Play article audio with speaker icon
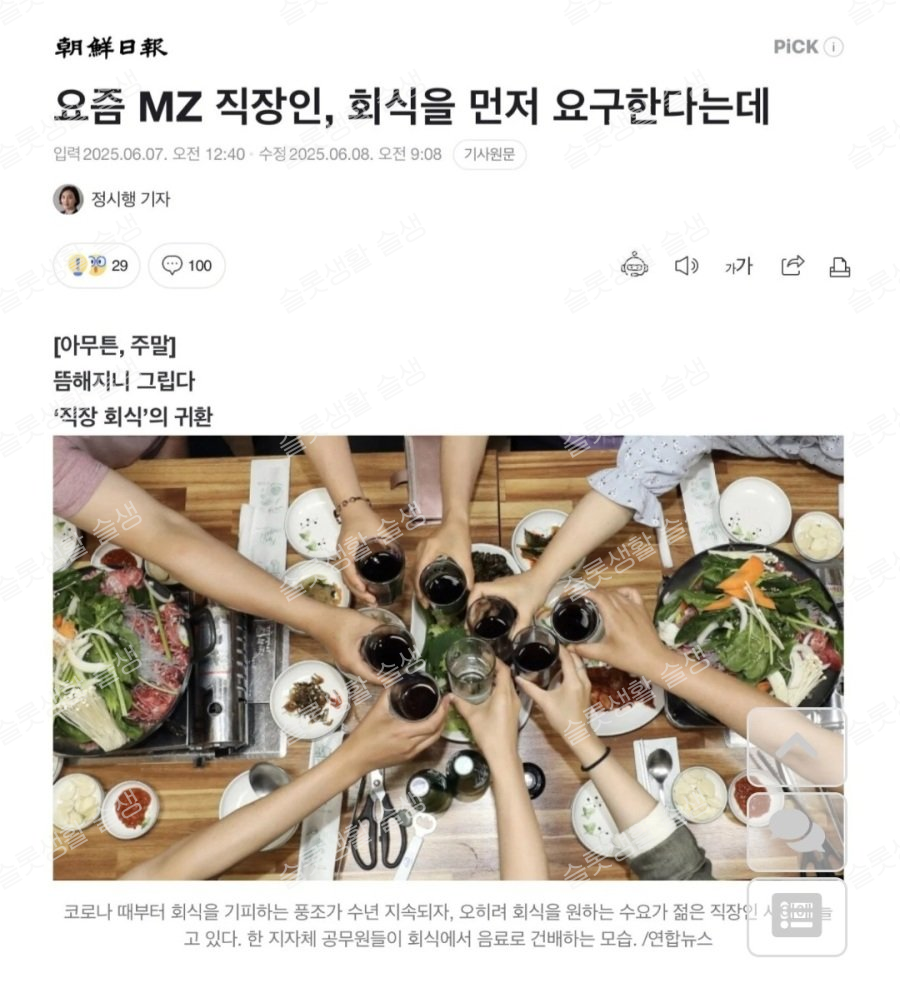The height and width of the screenshot is (993, 900). pyautogui.click(x=686, y=266)
